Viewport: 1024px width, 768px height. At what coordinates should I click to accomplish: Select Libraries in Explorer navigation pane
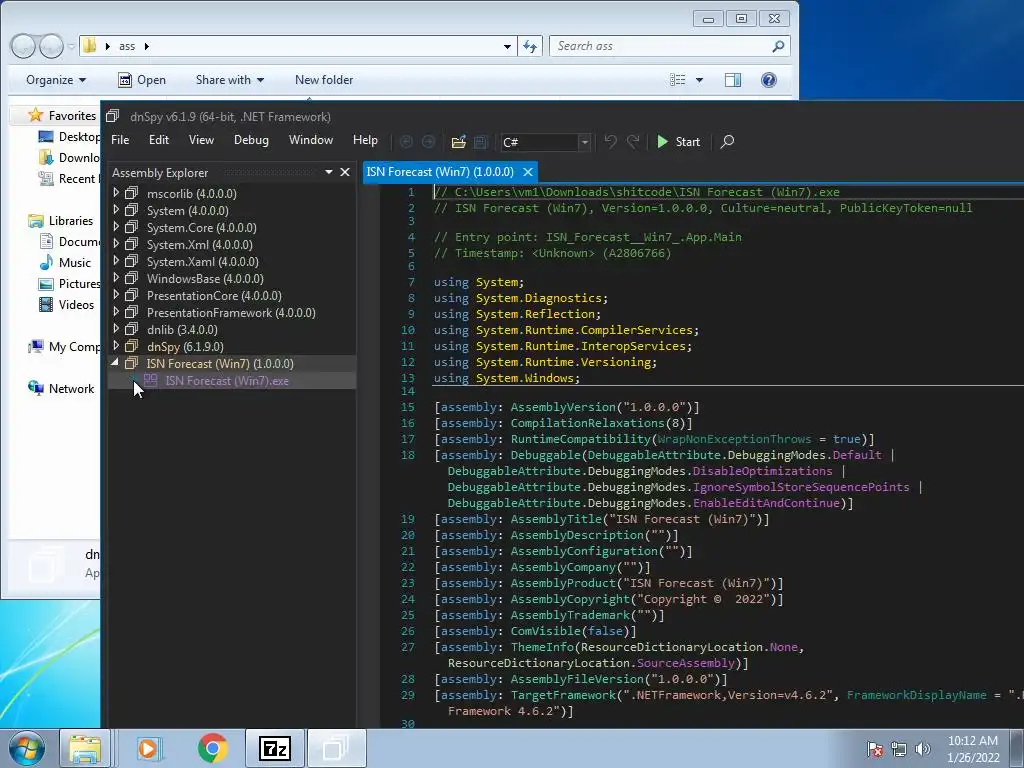(x=71, y=221)
